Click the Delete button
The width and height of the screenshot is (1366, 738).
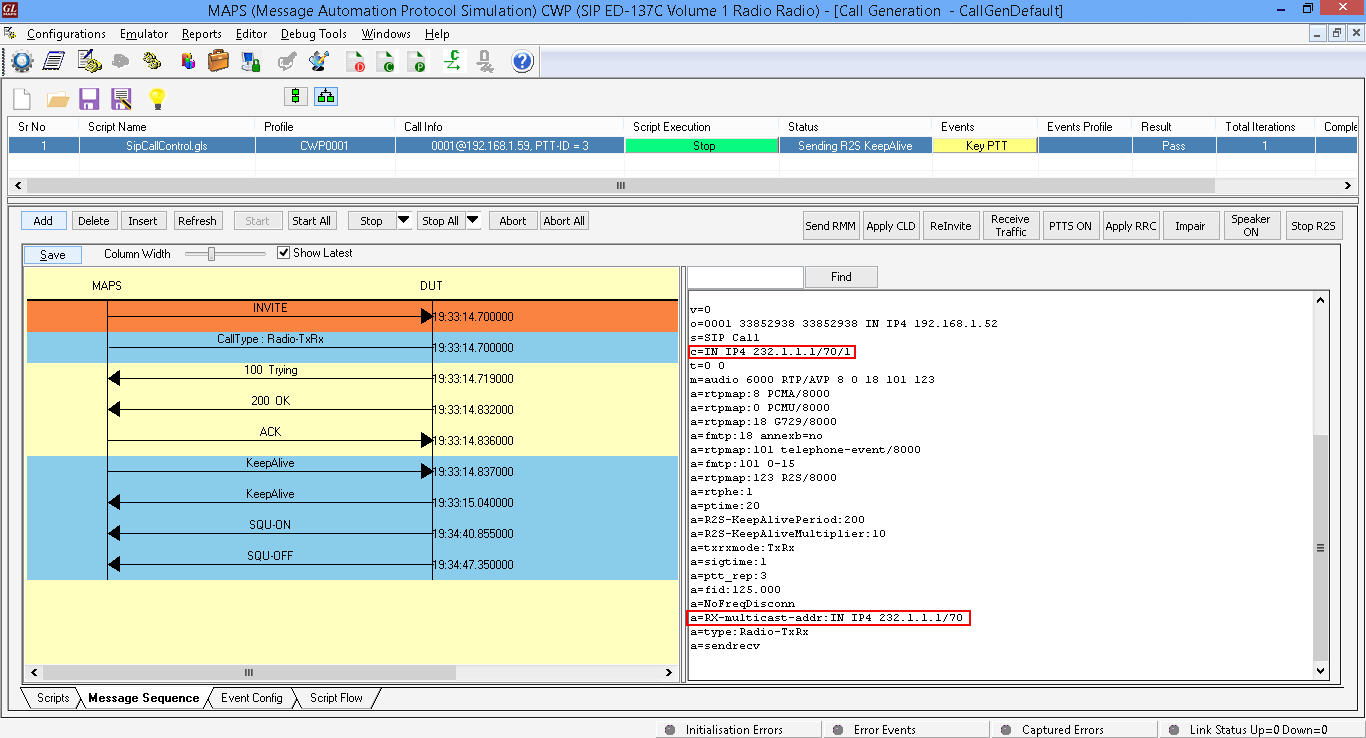pyautogui.click(x=94, y=221)
